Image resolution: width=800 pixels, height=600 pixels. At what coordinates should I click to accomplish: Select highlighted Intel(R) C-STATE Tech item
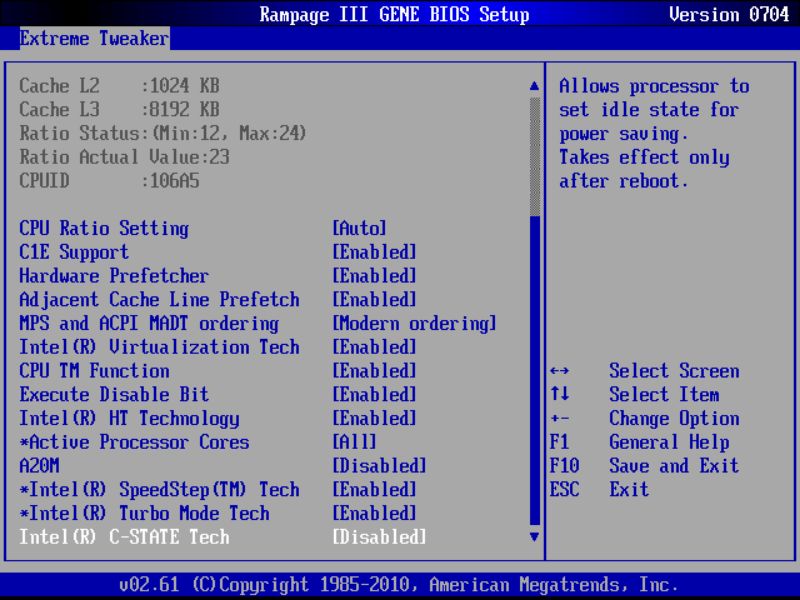[124, 537]
